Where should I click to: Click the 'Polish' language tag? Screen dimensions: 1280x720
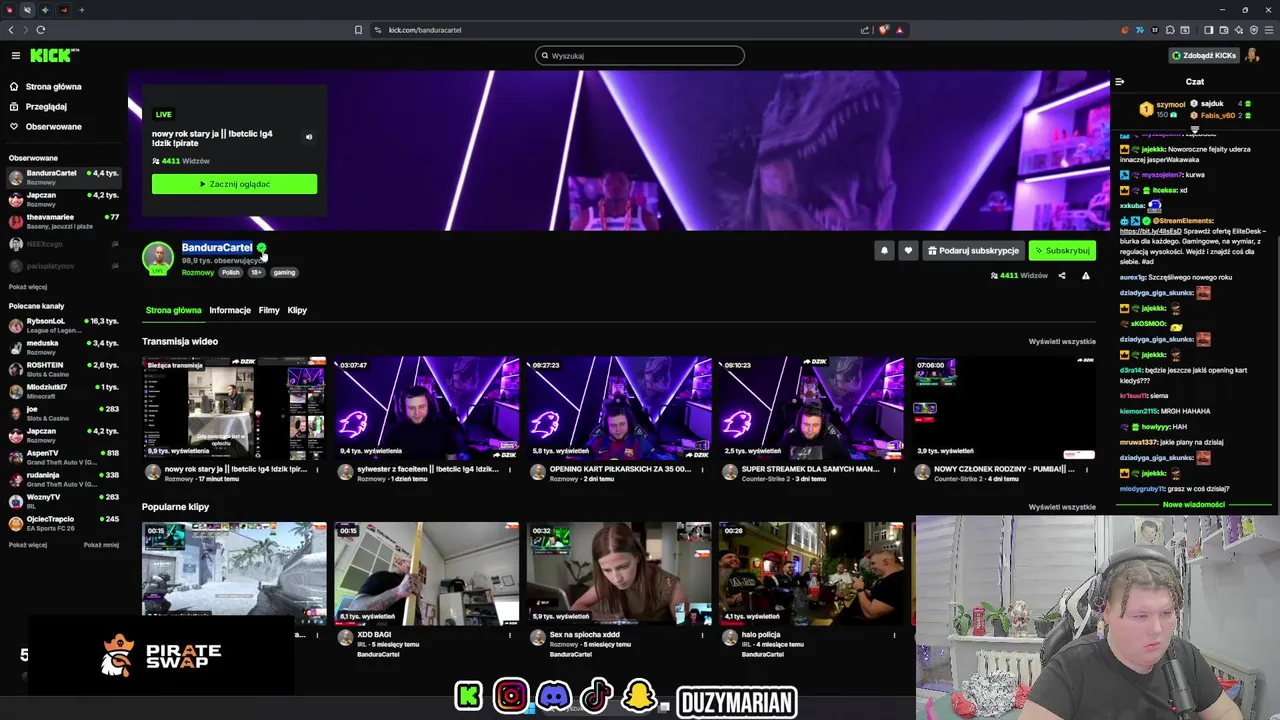(231, 273)
